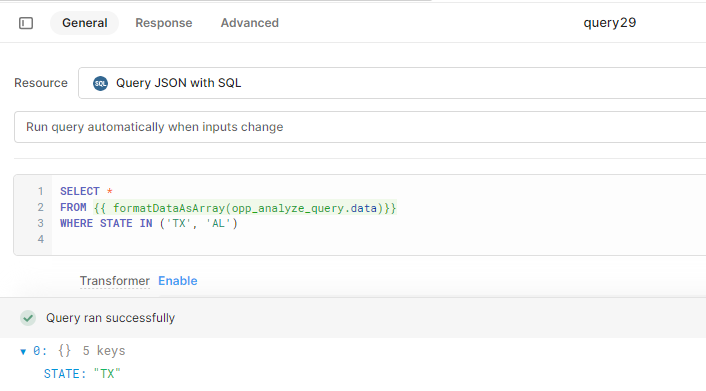Rename the query29 title
The width and height of the screenshot is (706, 391).
coord(610,23)
